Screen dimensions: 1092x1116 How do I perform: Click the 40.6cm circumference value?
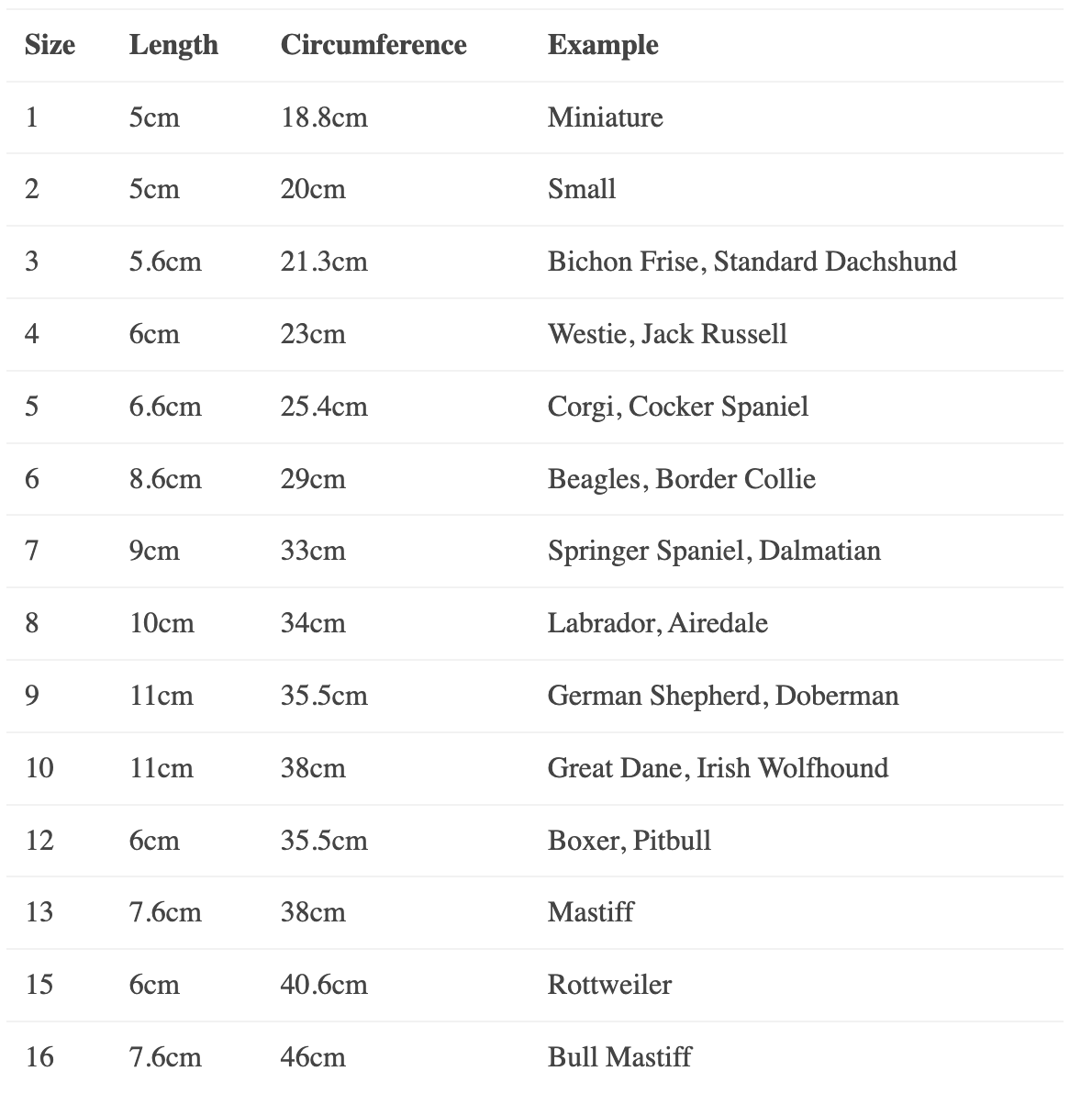(x=323, y=985)
